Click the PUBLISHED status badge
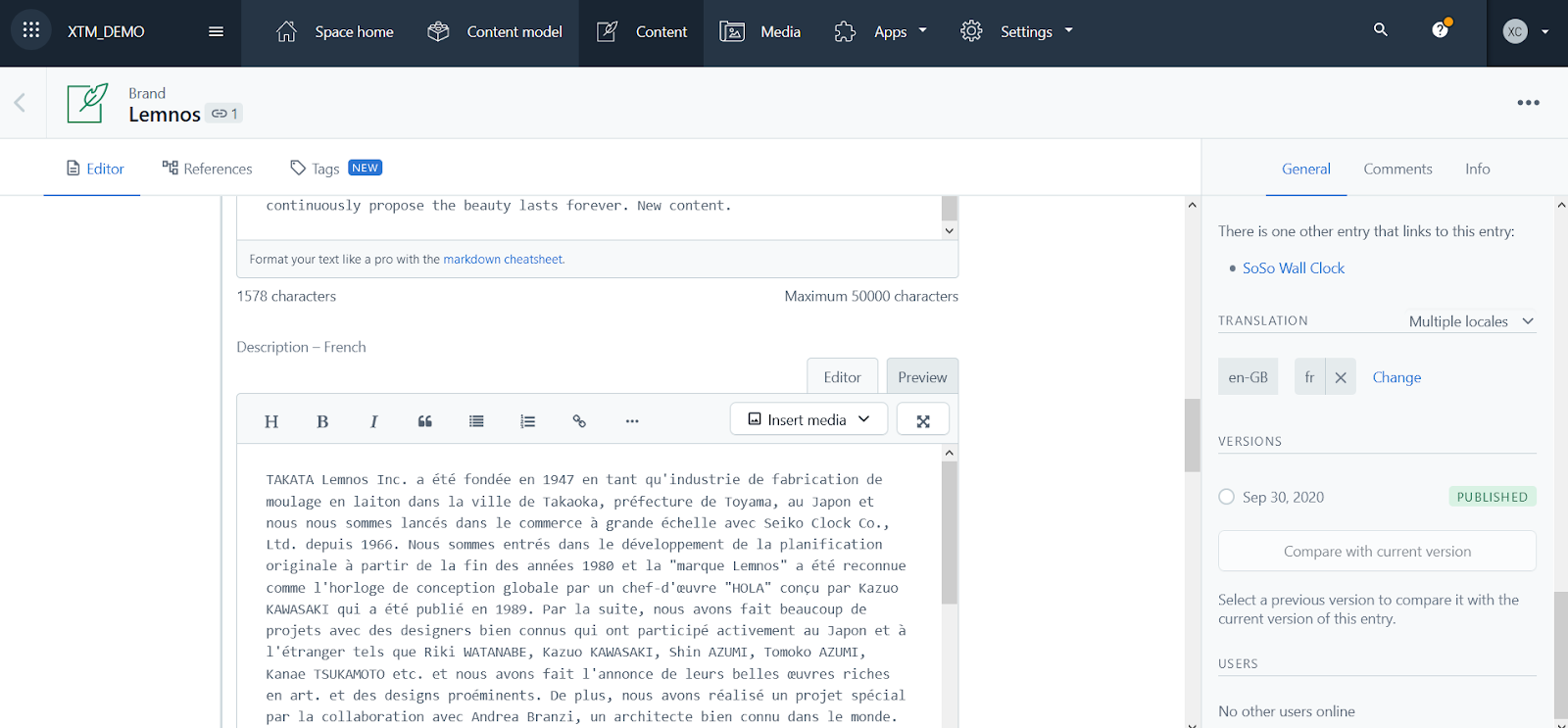 pyautogui.click(x=1492, y=497)
